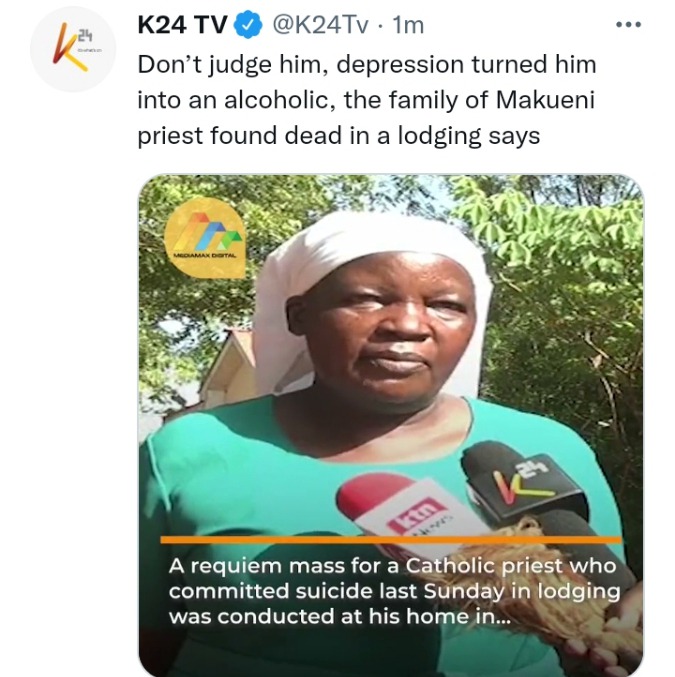Viewport: 675px width, 677px height.
Task: Click the blue verified badge
Action: pyautogui.click(x=248, y=25)
